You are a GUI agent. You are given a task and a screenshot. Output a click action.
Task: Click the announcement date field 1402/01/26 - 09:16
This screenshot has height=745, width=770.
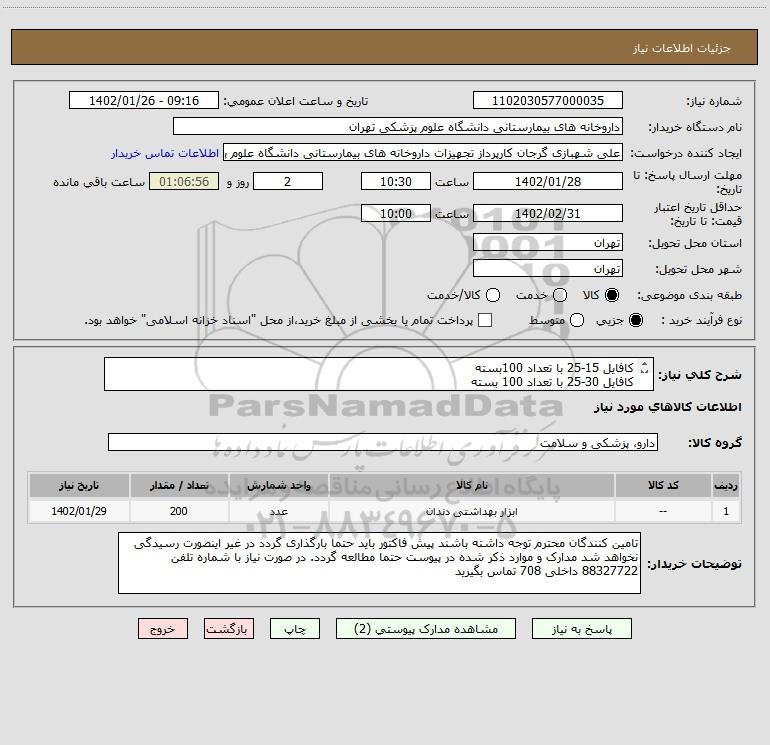[x=144, y=101]
